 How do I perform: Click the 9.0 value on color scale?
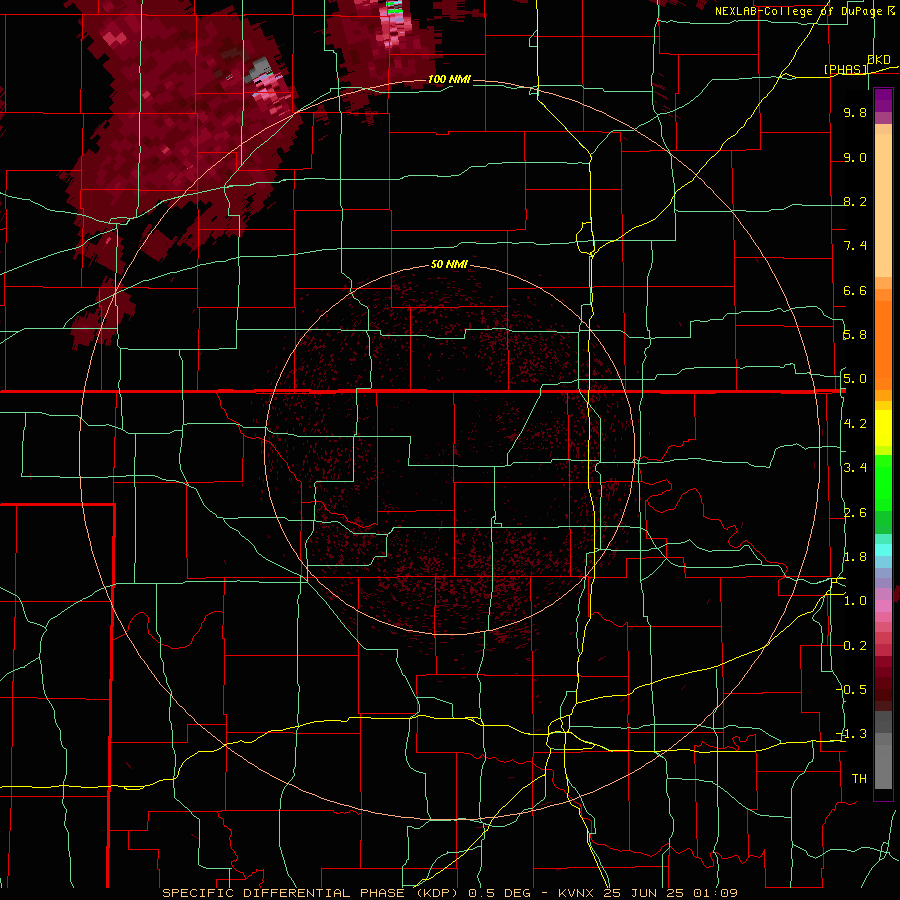tap(855, 157)
